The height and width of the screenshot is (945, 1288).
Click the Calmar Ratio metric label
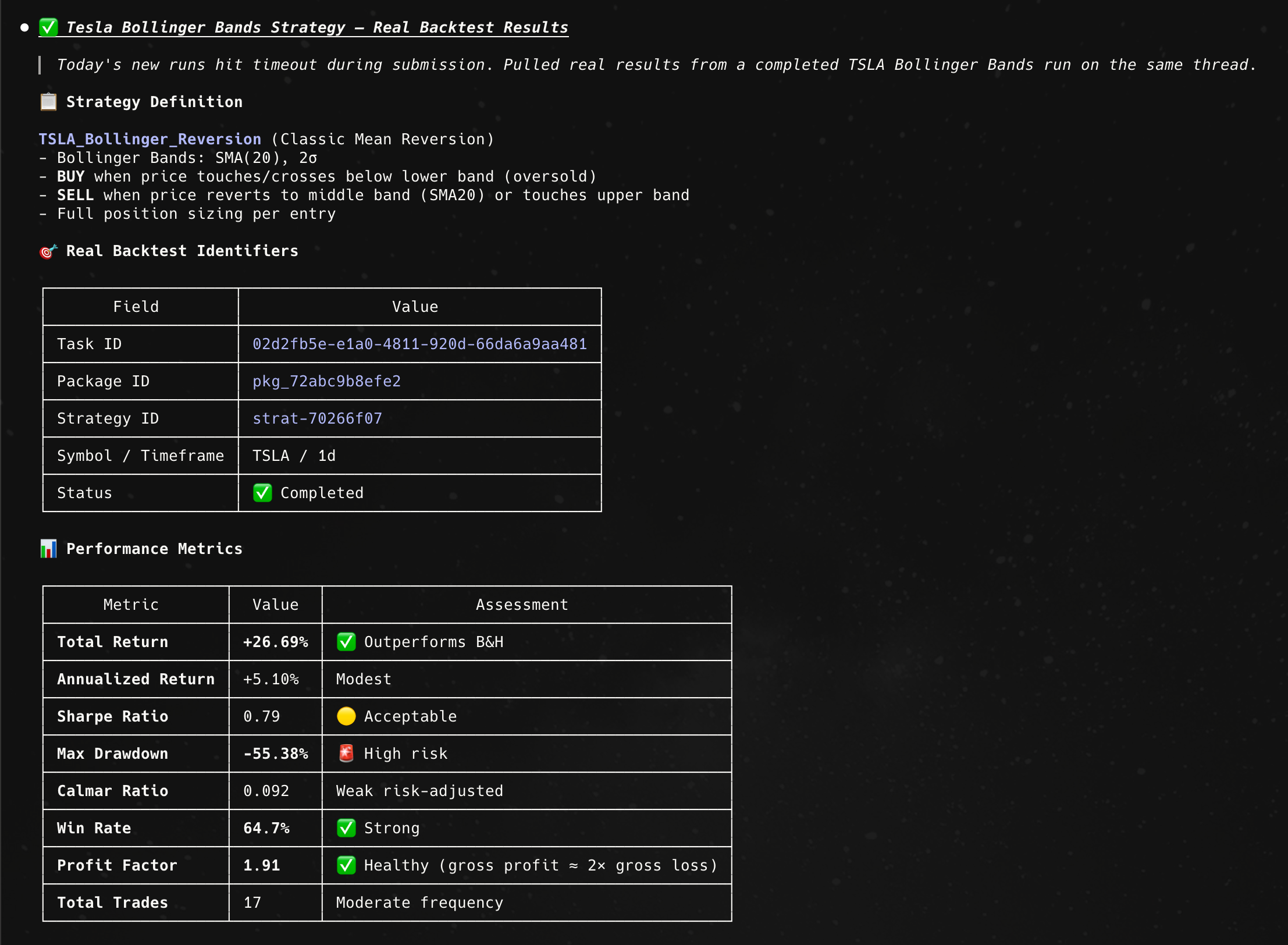coord(112,791)
